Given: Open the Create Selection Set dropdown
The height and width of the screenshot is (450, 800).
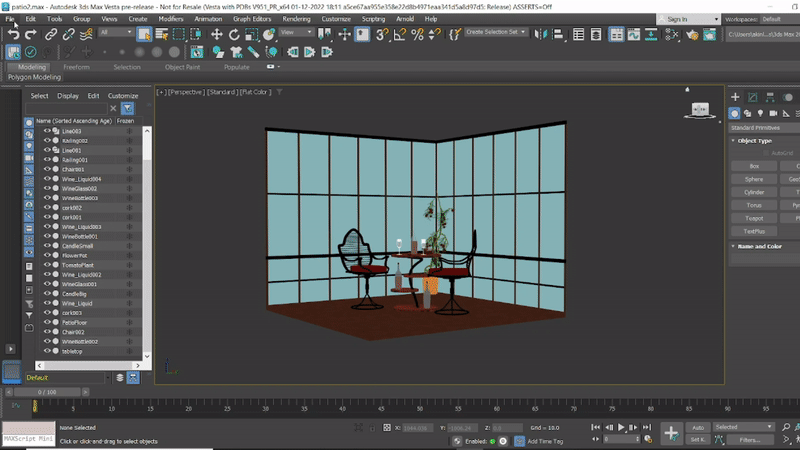Looking at the screenshot, I should (x=496, y=32).
